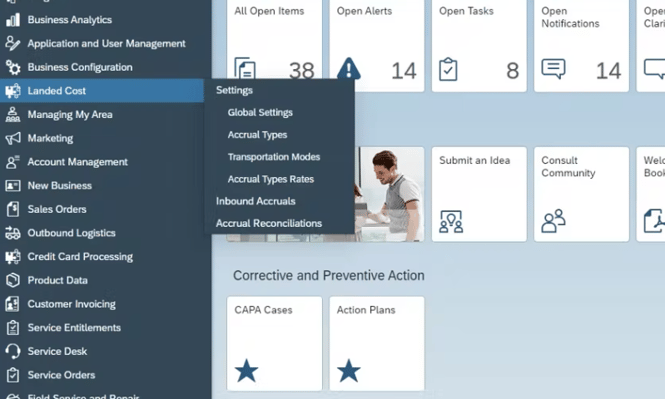Click the Landed Cost puzzle icon

coord(13,91)
